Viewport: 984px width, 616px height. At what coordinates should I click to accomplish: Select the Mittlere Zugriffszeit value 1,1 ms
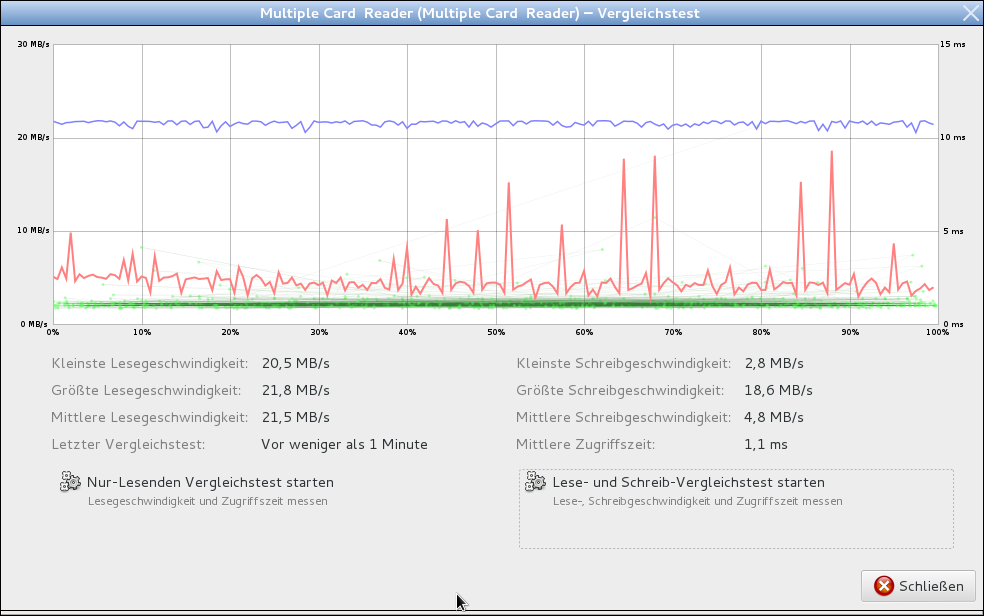point(767,444)
